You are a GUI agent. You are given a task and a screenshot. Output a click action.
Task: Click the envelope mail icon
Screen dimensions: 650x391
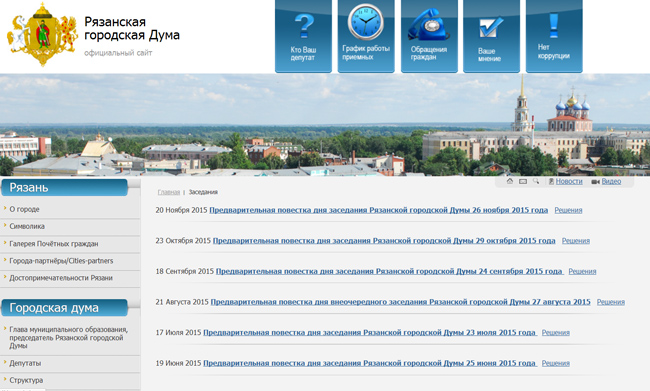click(x=523, y=181)
